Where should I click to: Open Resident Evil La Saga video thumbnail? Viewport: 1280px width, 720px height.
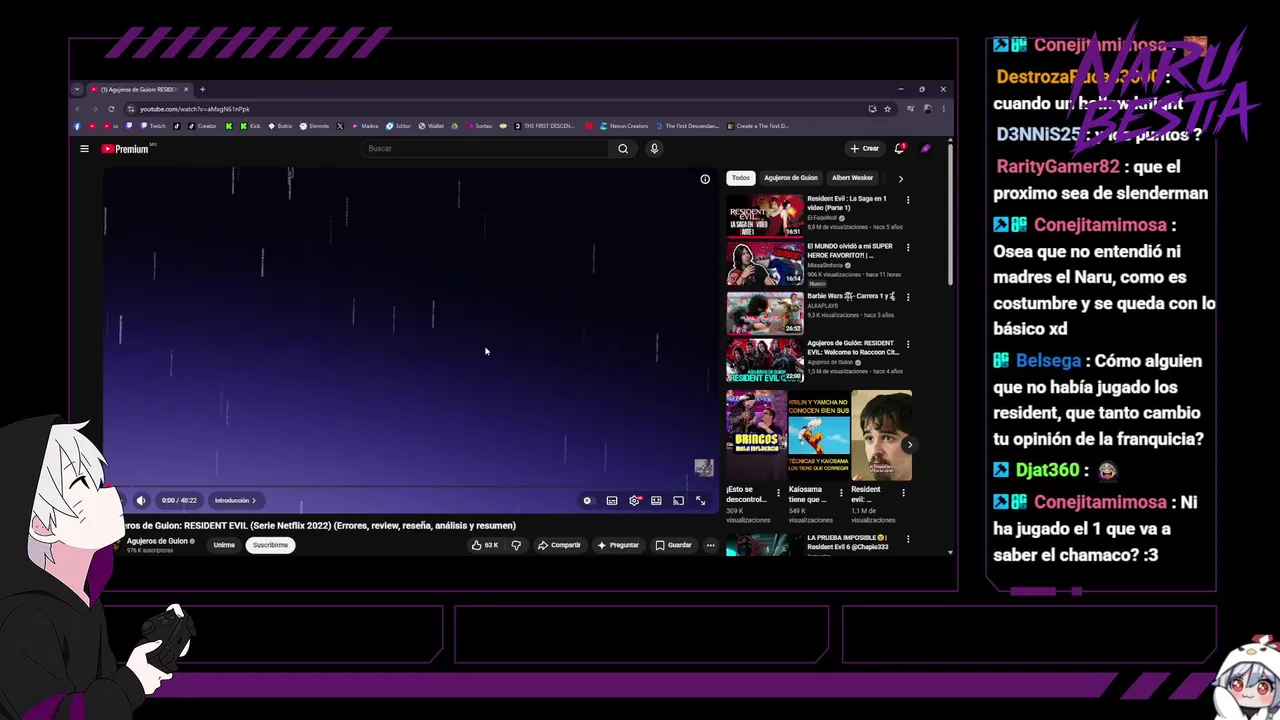[765, 215]
